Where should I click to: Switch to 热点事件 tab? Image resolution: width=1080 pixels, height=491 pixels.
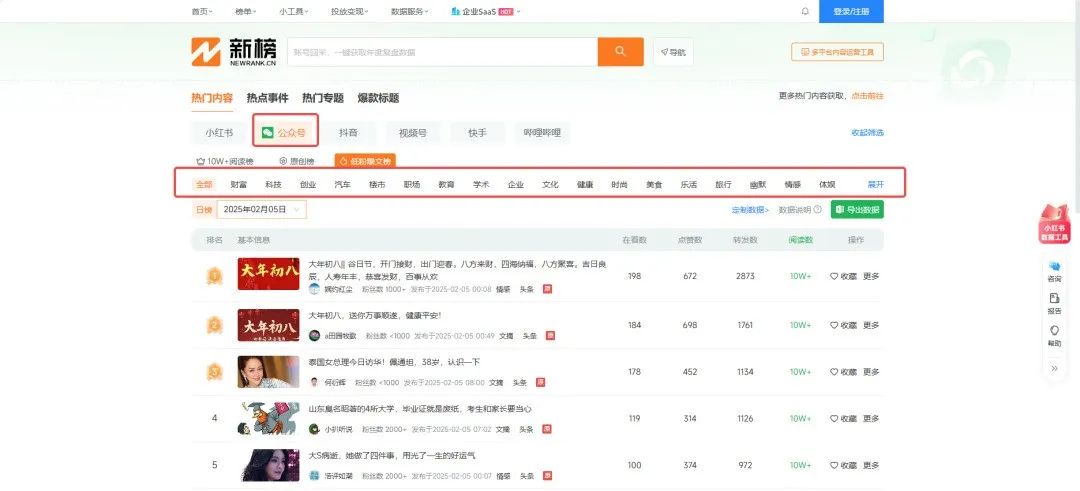coord(267,98)
